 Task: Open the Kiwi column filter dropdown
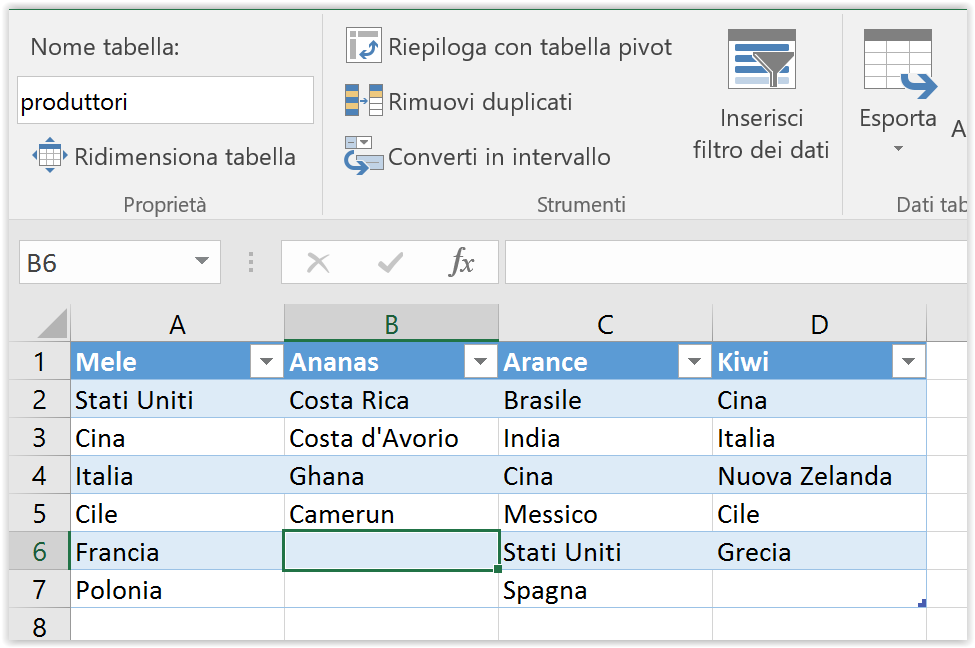(908, 361)
